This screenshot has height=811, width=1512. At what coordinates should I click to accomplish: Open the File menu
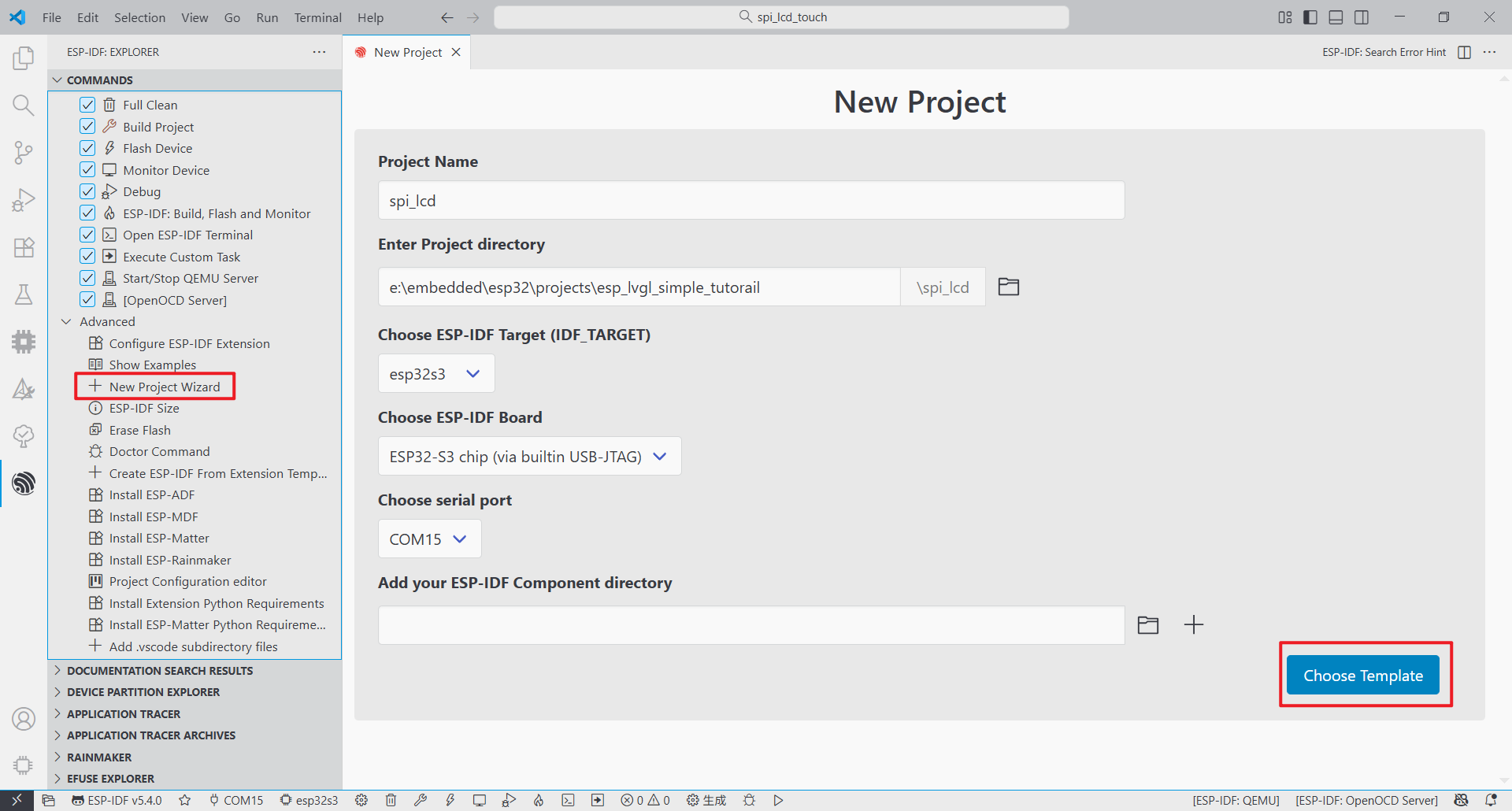(x=52, y=17)
